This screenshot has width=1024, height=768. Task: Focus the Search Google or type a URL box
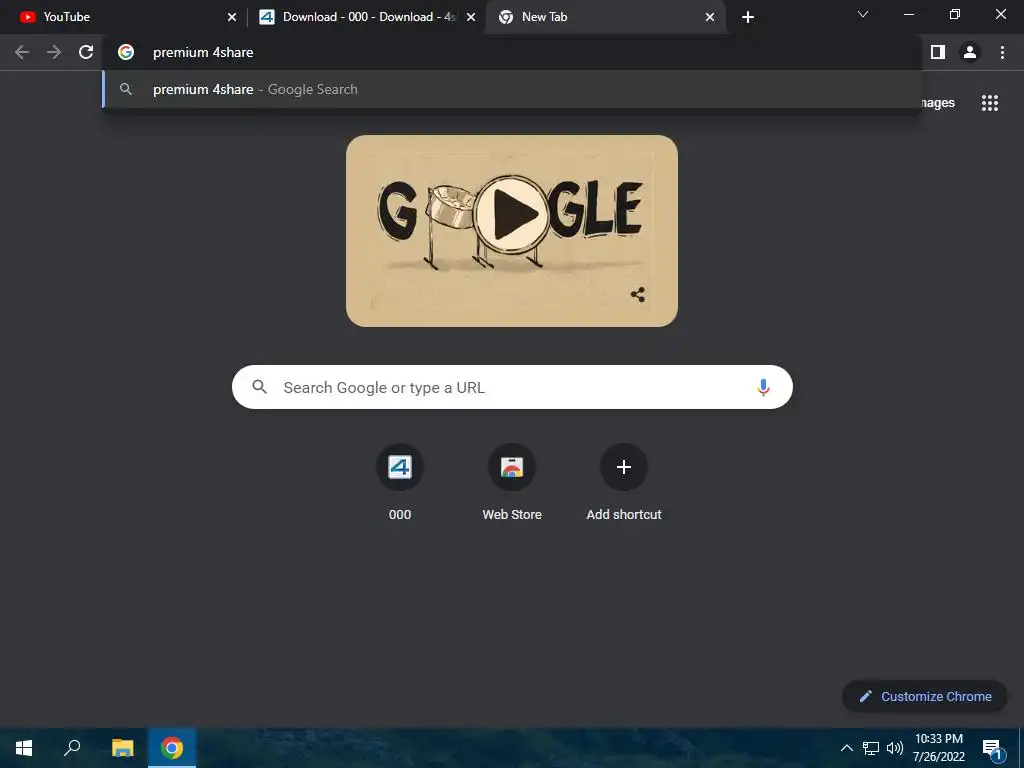[512, 387]
